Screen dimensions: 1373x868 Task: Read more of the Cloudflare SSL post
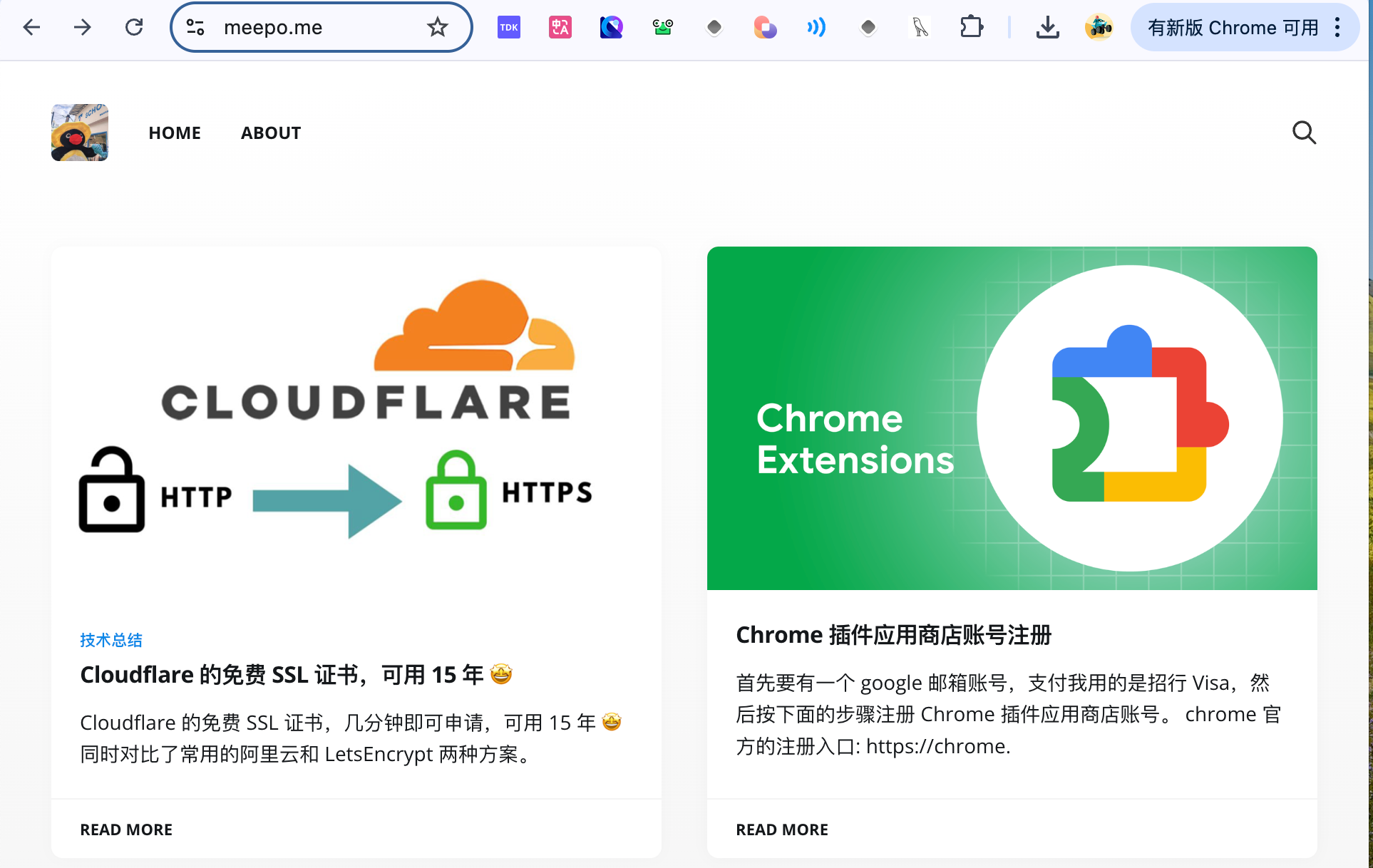[x=126, y=830]
